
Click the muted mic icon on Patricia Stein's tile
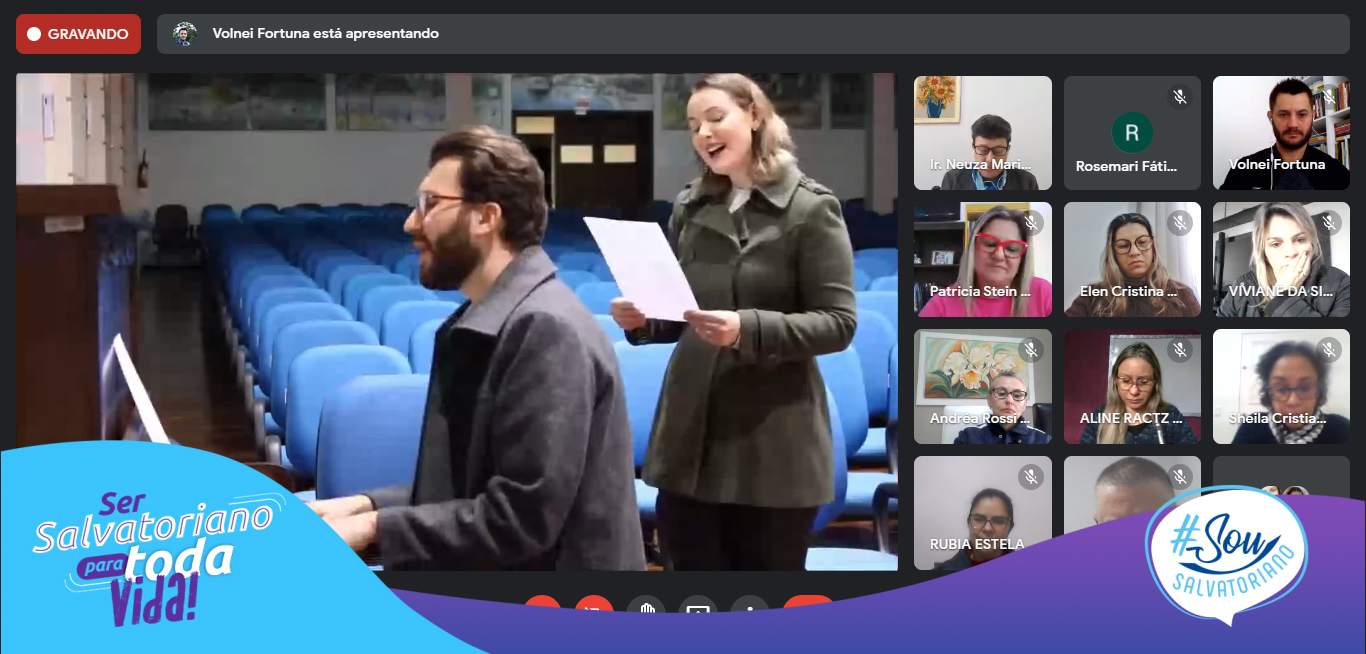coord(1031,223)
